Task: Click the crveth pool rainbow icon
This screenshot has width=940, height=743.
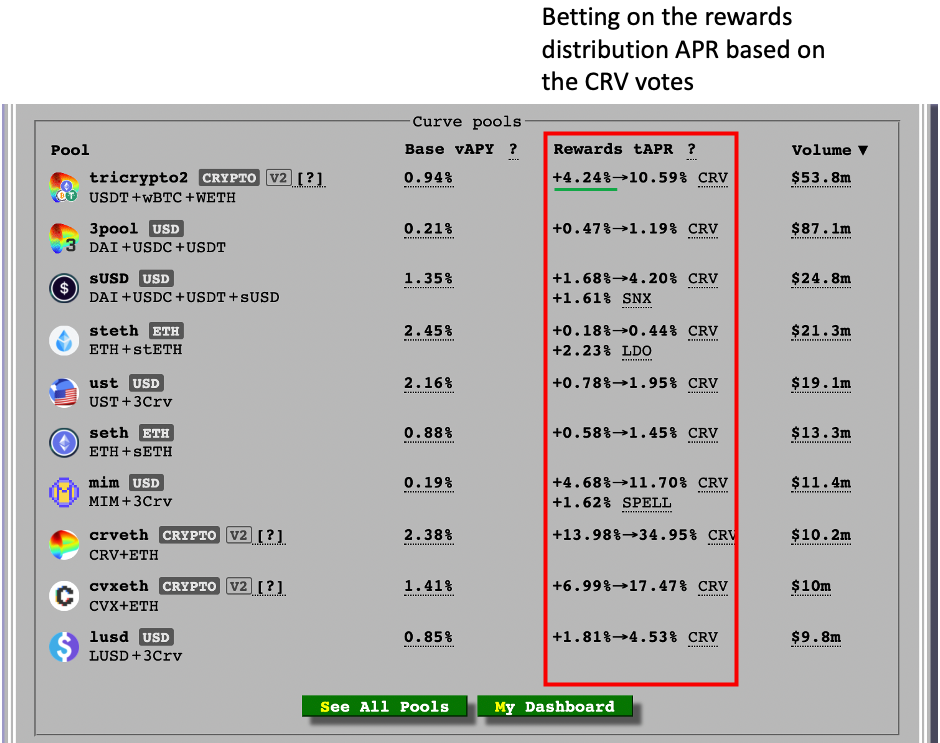Action: [x=64, y=545]
